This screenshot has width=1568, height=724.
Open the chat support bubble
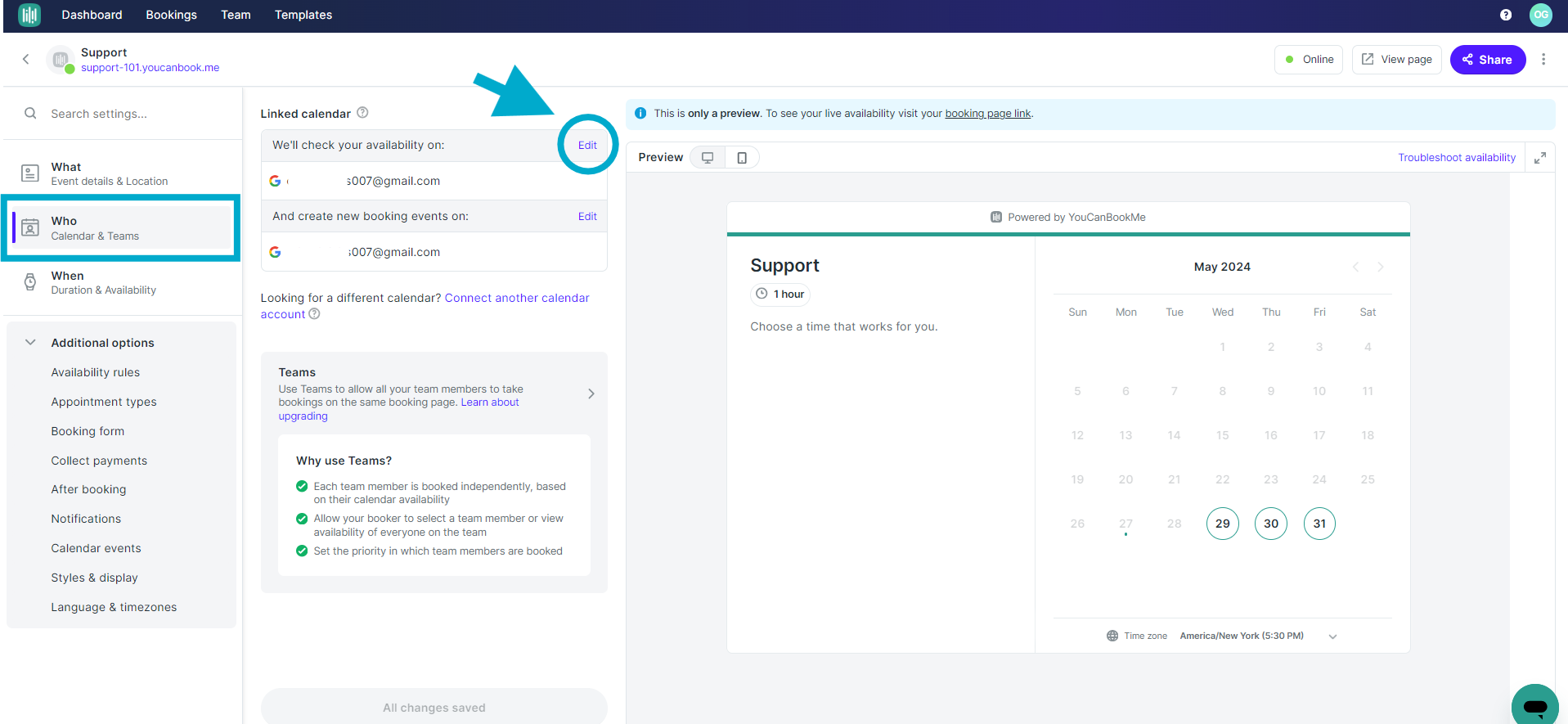coord(1535,706)
